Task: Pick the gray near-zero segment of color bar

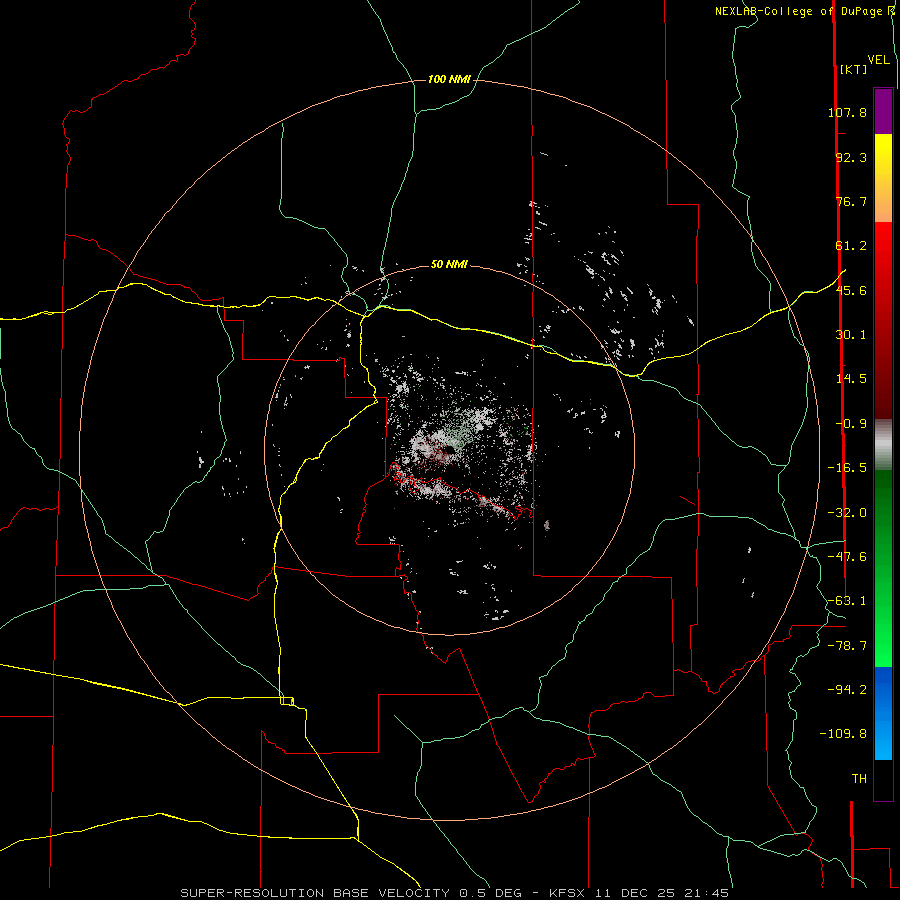Action: 883,445
